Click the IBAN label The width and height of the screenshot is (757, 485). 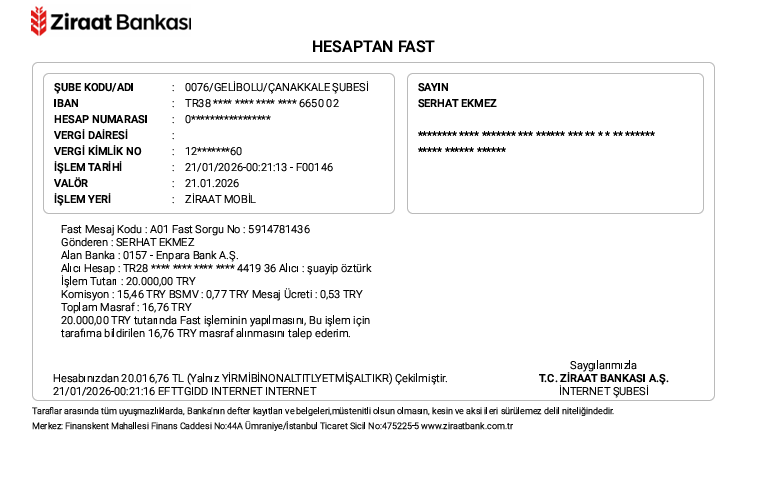click(66, 103)
